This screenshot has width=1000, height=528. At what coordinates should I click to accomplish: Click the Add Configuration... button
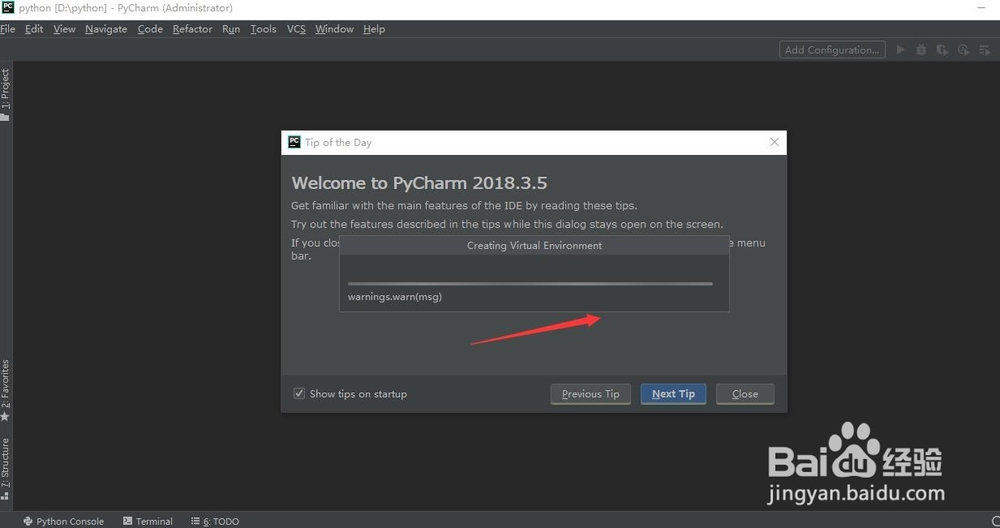(832, 50)
